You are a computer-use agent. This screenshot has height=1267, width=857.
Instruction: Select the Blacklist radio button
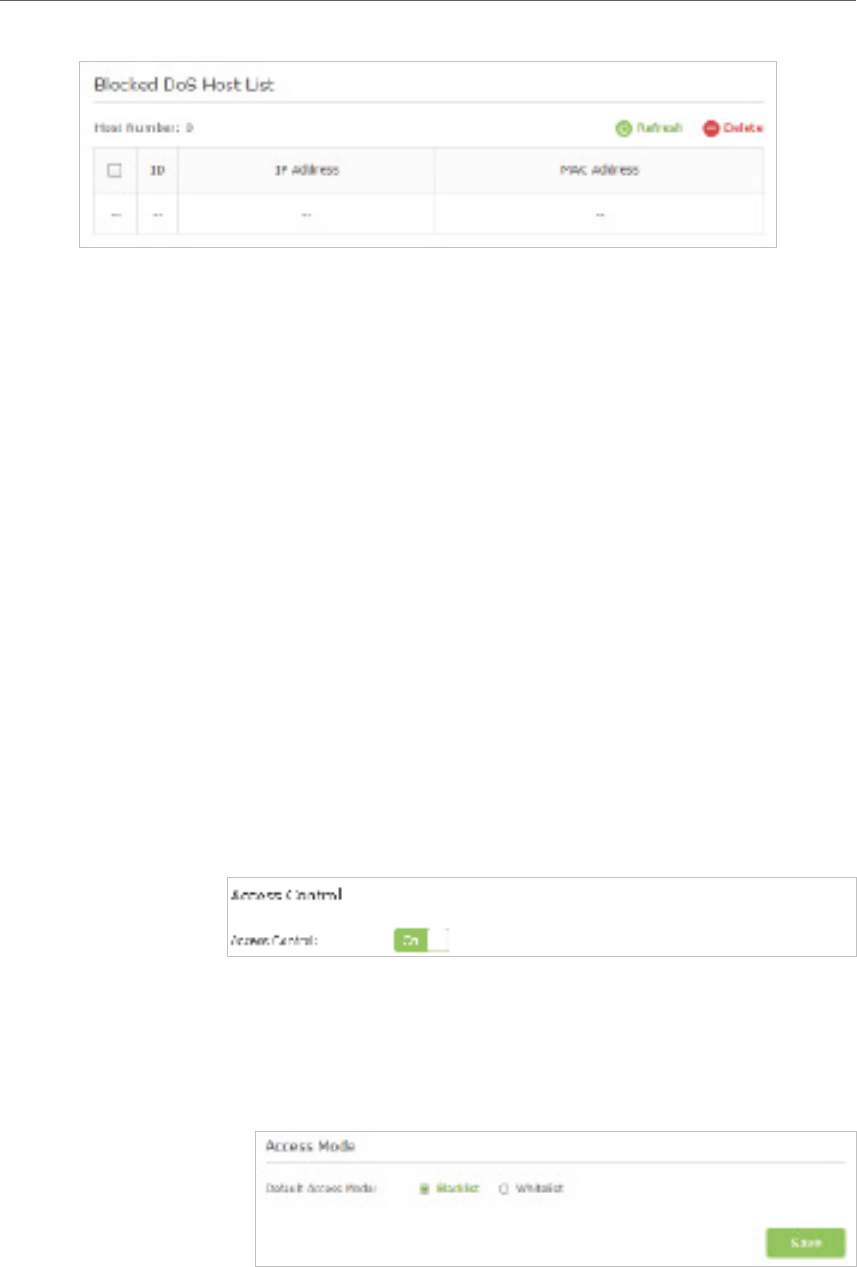424,1189
